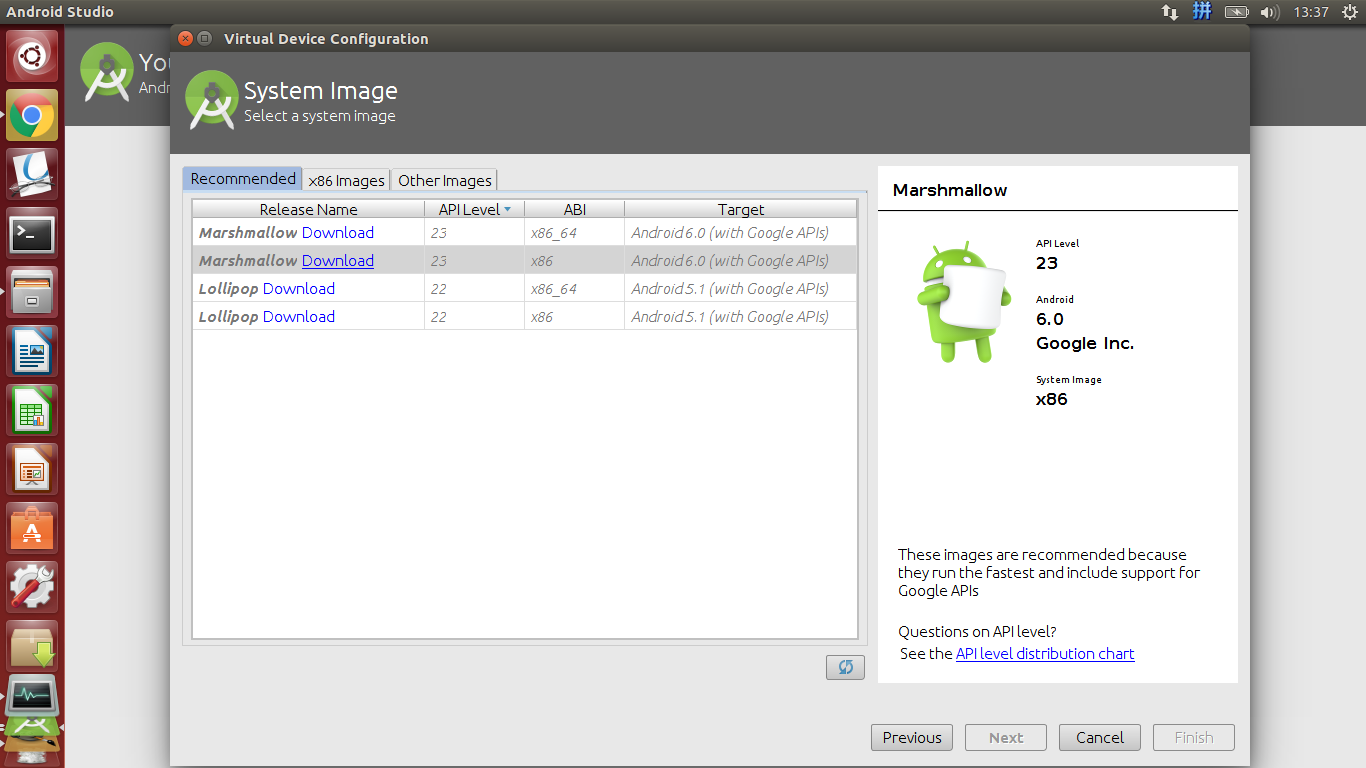This screenshot has width=1366, height=768.
Task: Switch to the Recommended tab
Action: (x=243, y=179)
